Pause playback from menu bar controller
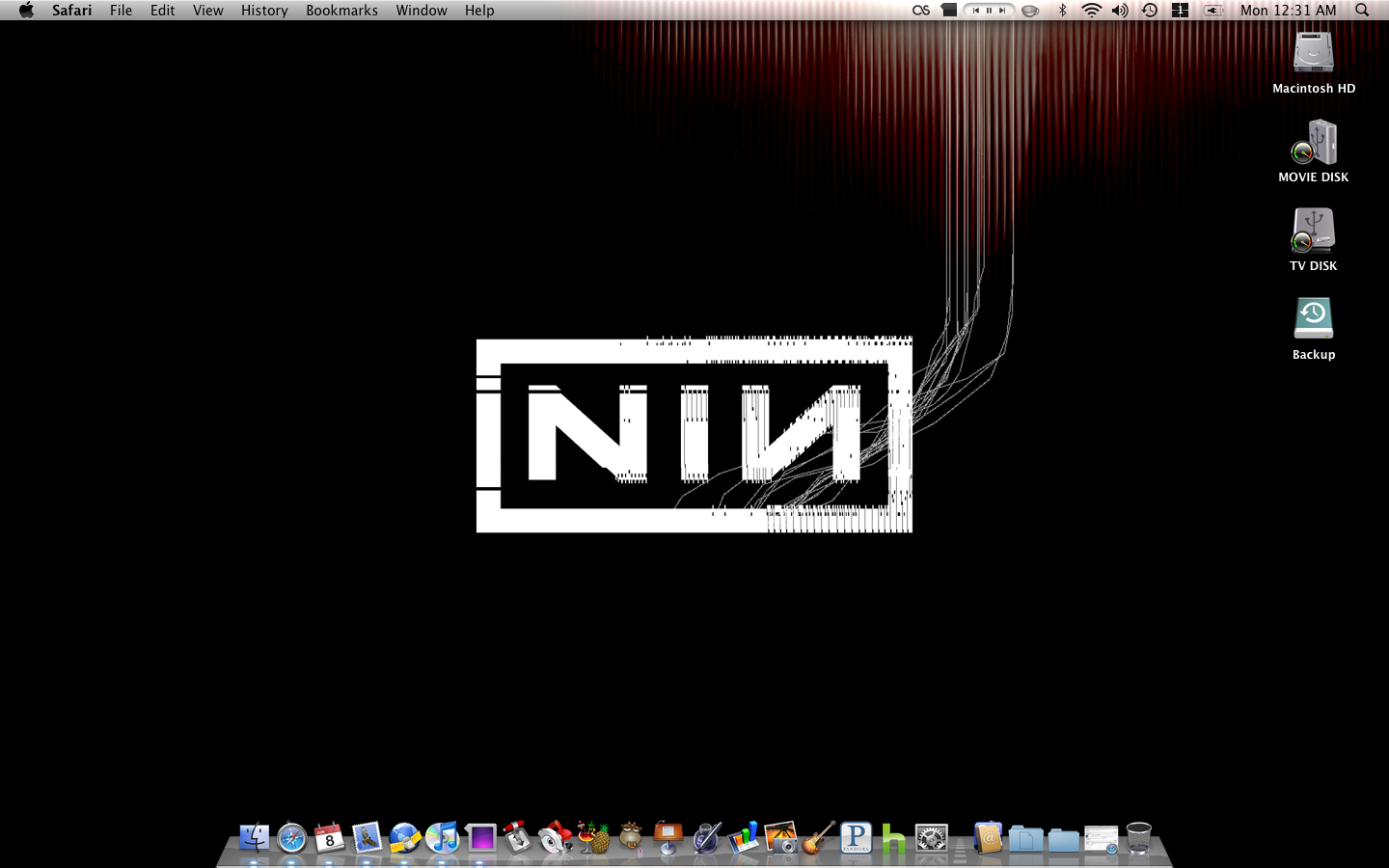Screen dimensions: 1389x868 989,11
